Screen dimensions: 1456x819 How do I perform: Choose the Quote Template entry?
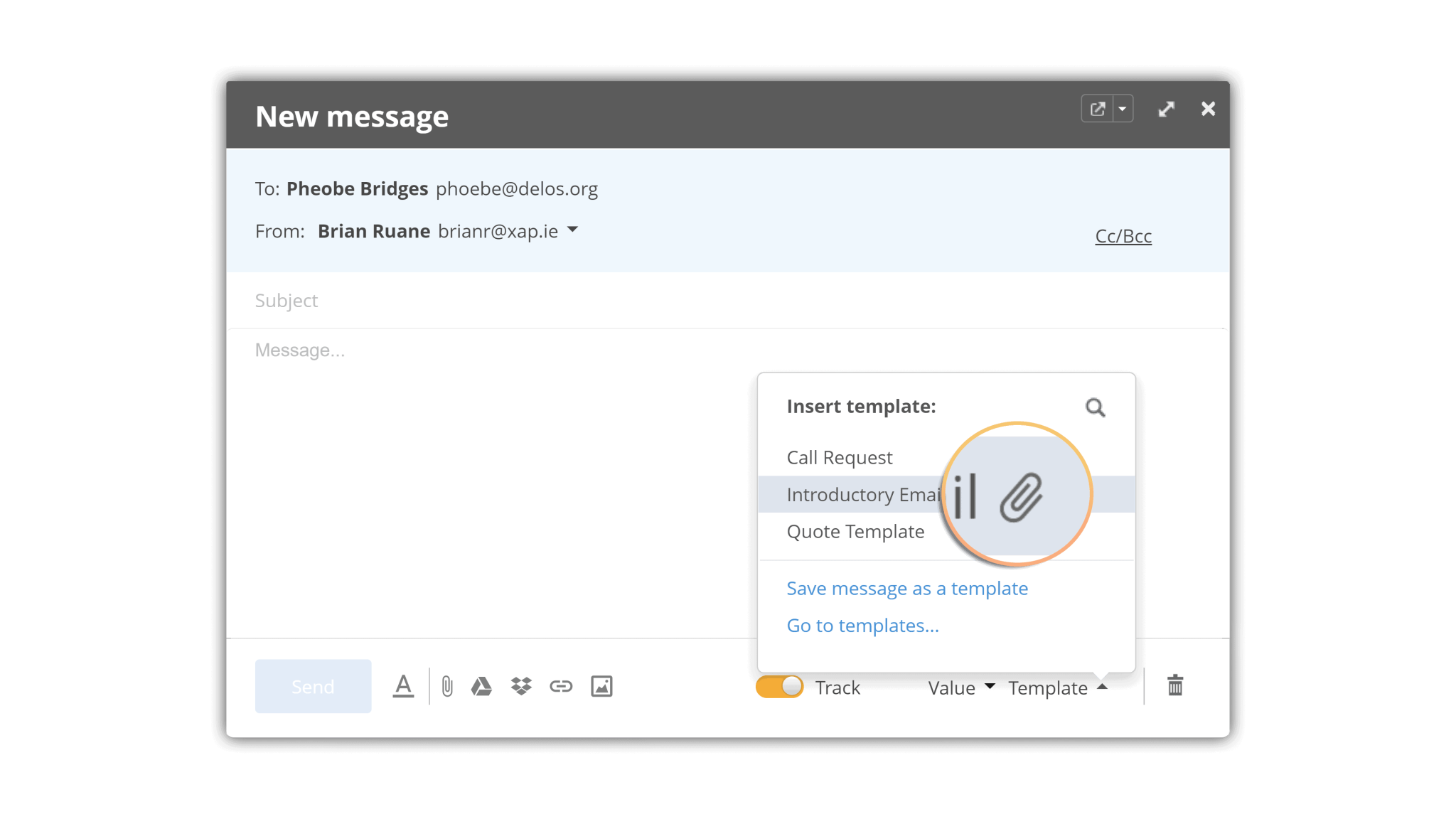point(855,531)
